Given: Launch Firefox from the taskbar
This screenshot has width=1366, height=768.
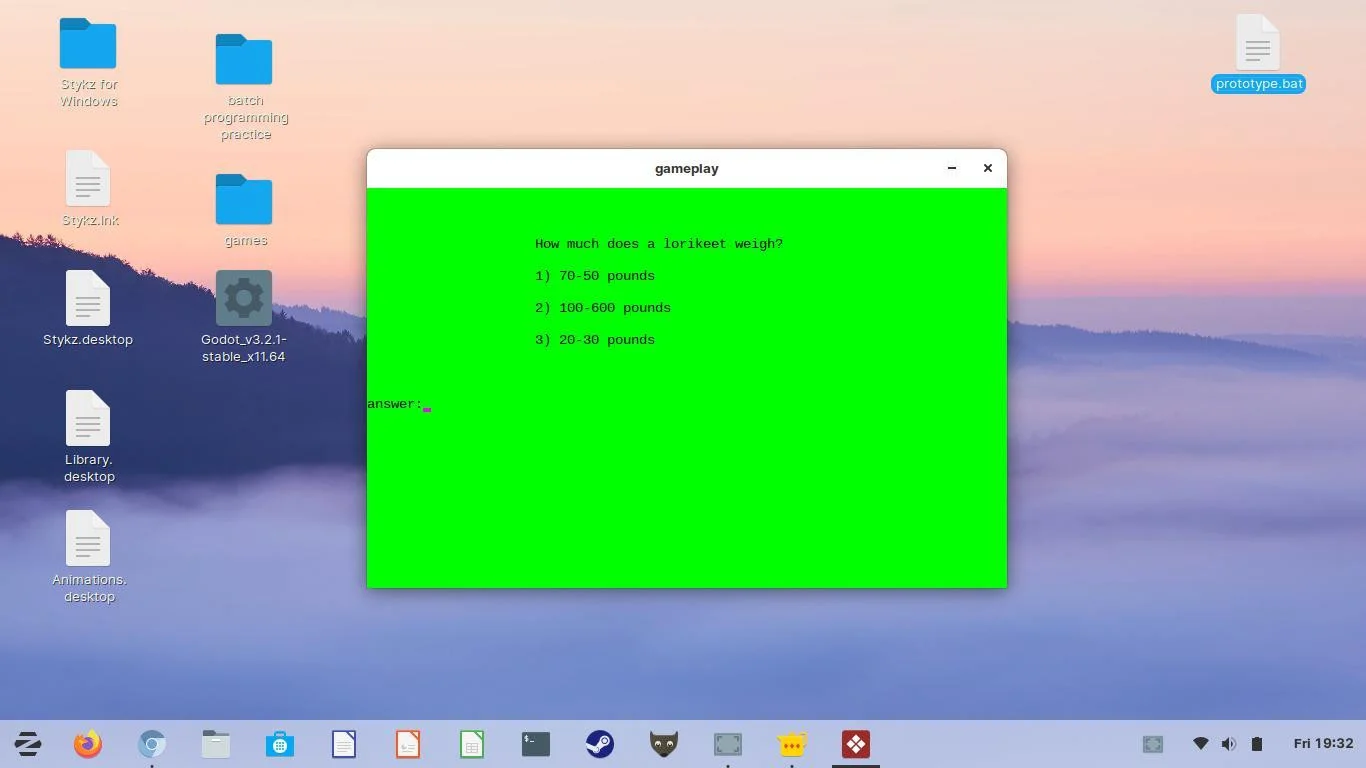Looking at the screenshot, I should (88, 744).
